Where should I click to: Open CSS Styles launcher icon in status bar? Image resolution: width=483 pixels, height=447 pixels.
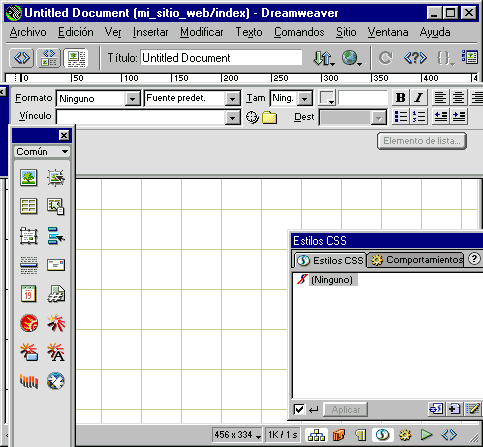(x=383, y=435)
